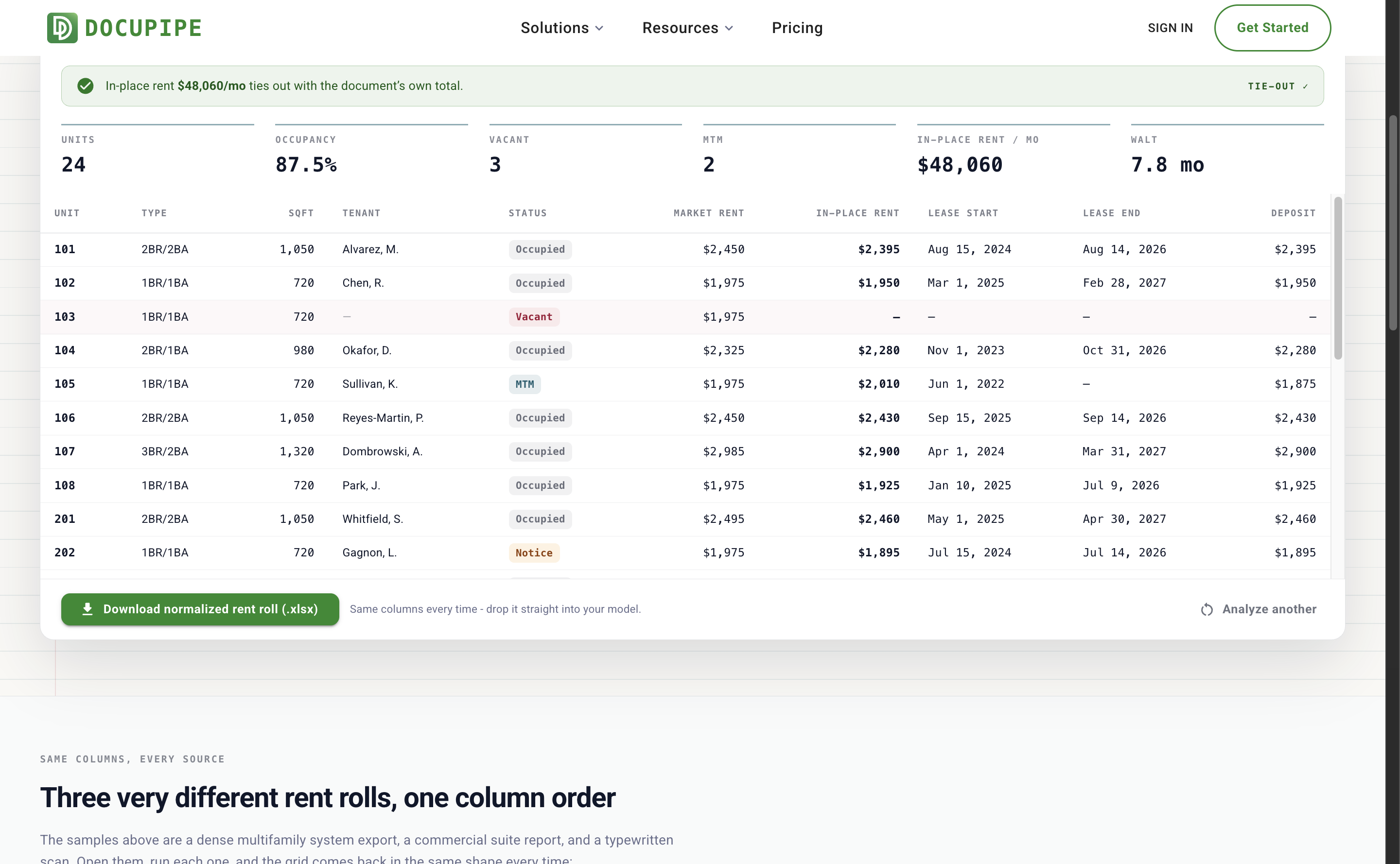Click the MARKET RENT column header
Image resolution: width=1400 pixels, height=864 pixels.
pyautogui.click(x=709, y=213)
